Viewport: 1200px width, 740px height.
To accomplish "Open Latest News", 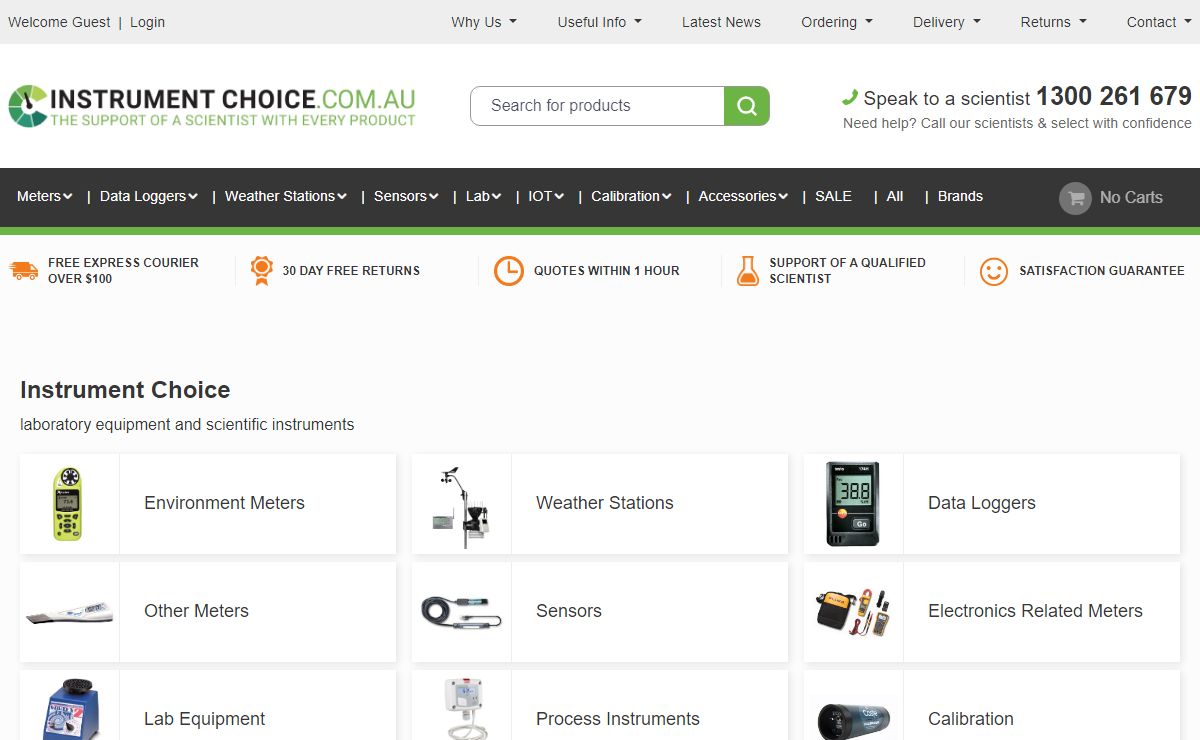I will (721, 22).
